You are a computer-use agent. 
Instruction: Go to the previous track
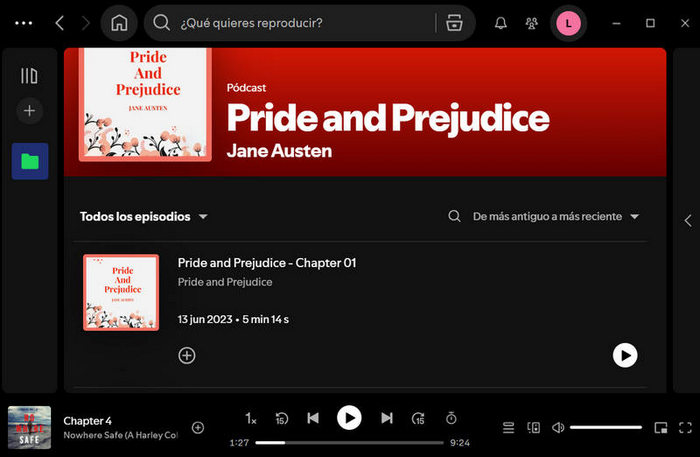click(313, 418)
